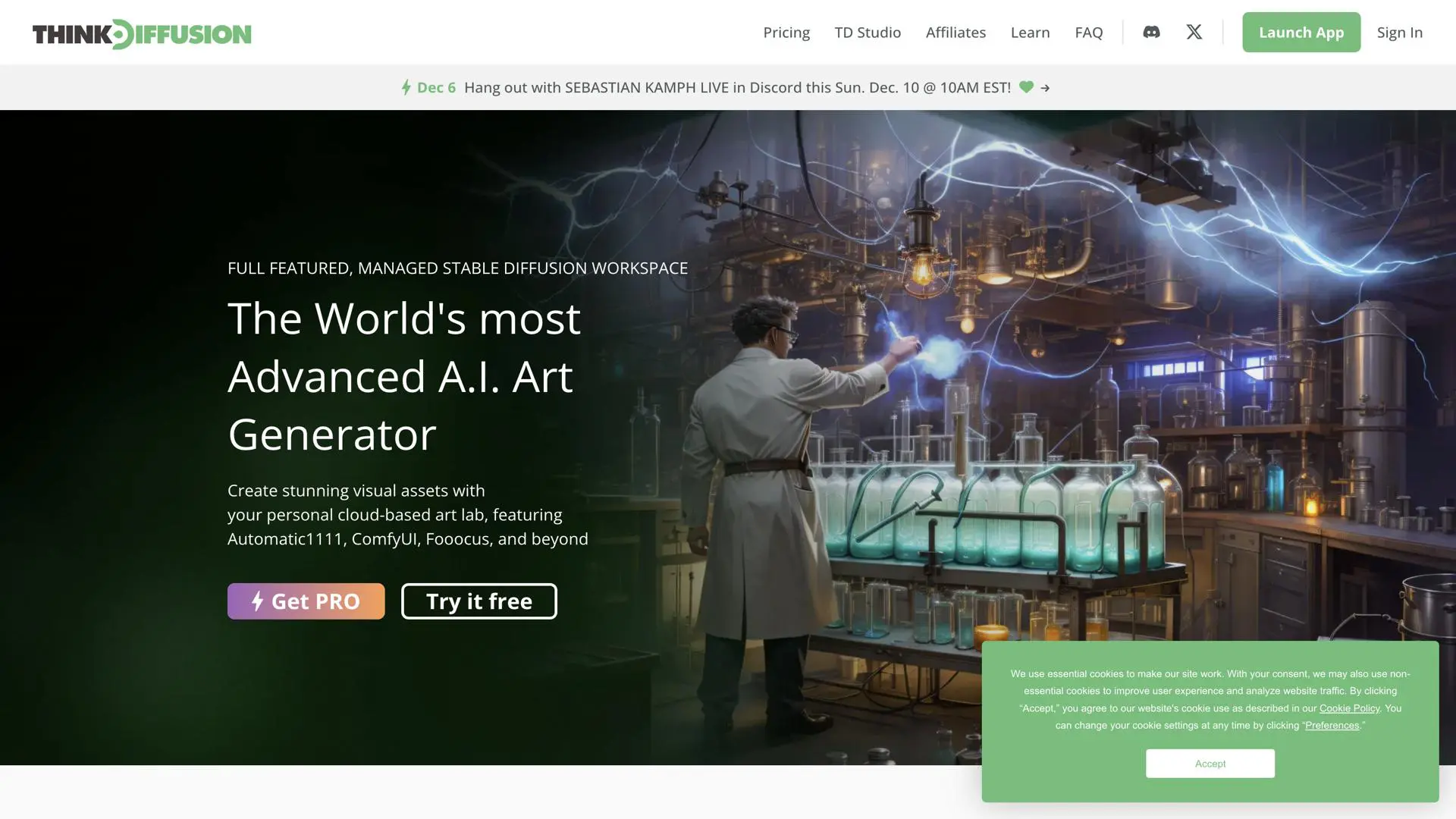
Task: Open the Learn menu item
Action: [x=1030, y=33]
